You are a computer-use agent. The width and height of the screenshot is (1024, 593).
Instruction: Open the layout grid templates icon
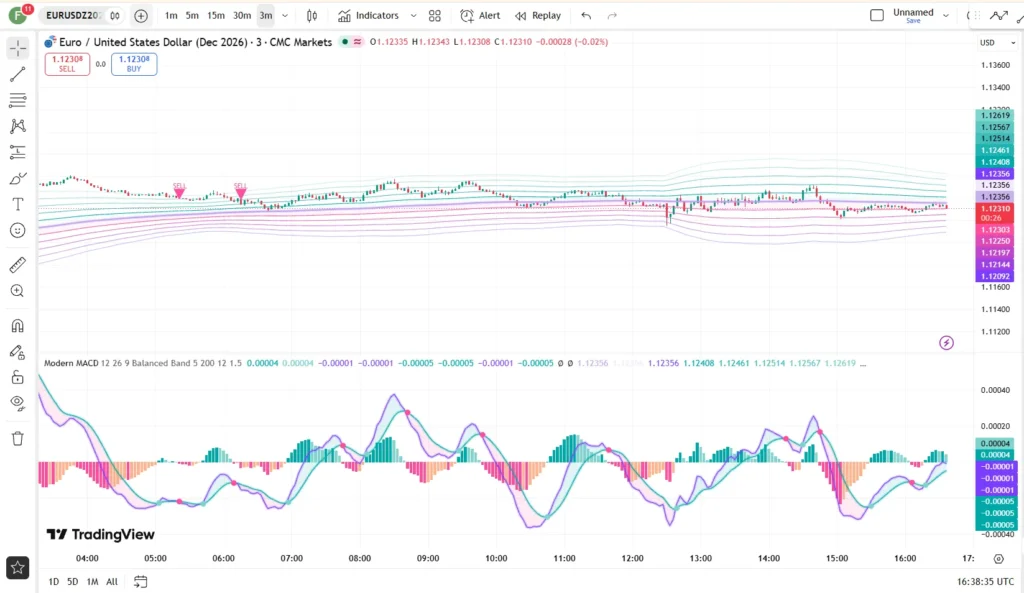435,16
